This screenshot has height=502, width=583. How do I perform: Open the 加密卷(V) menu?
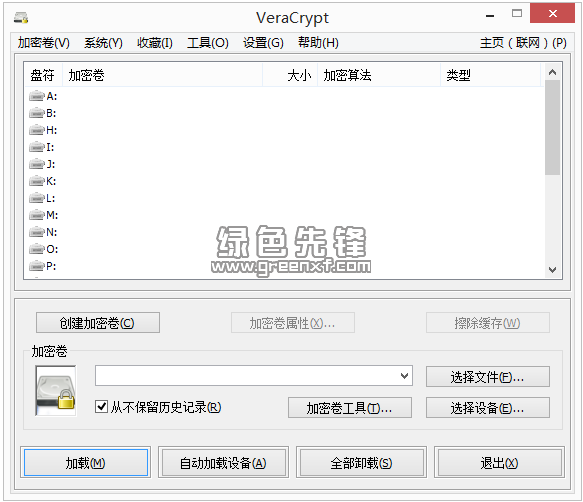tap(44, 43)
